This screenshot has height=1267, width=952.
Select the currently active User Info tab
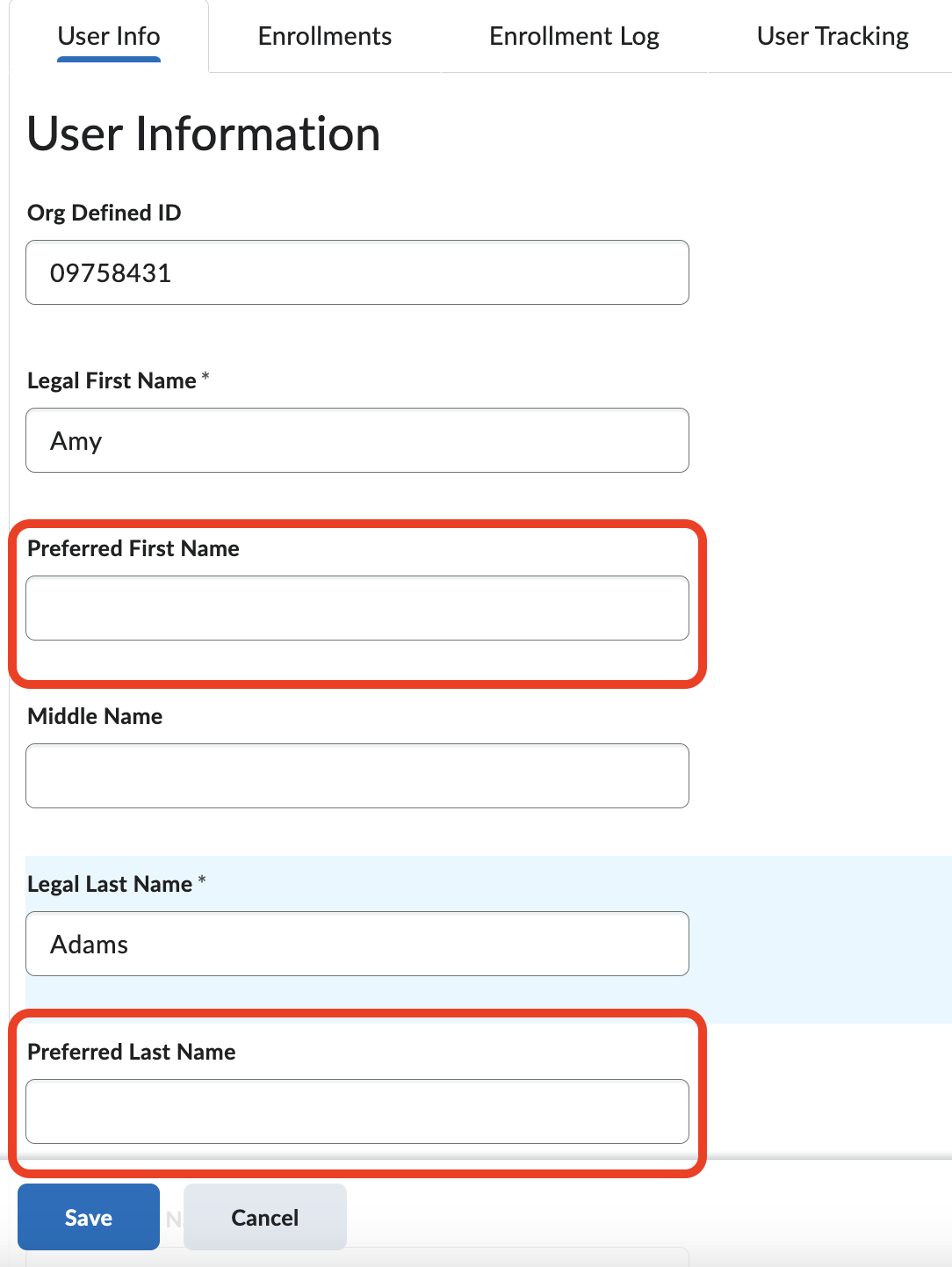108,36
